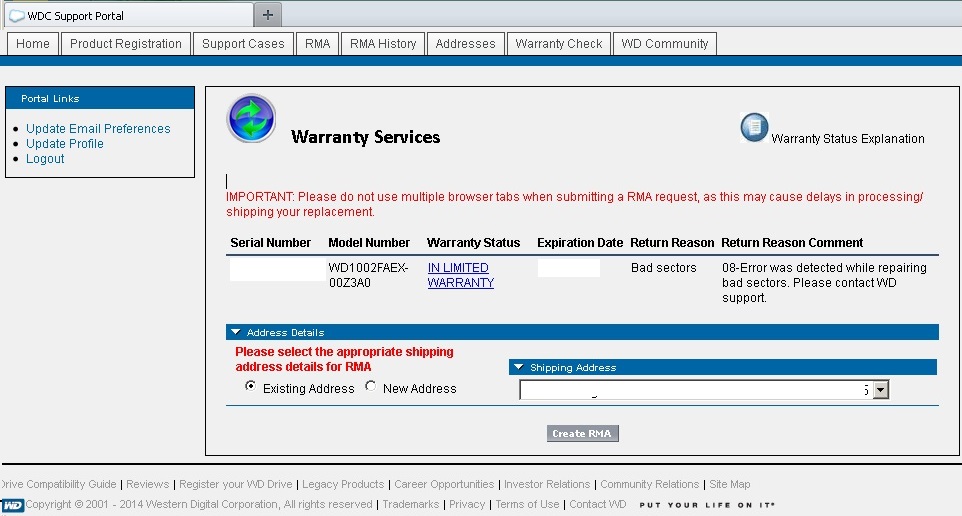Image resolution: width=962 pixels, height=516 pixels.
Task: Click the Model Number column header
Action: click(x=369, y=242)
